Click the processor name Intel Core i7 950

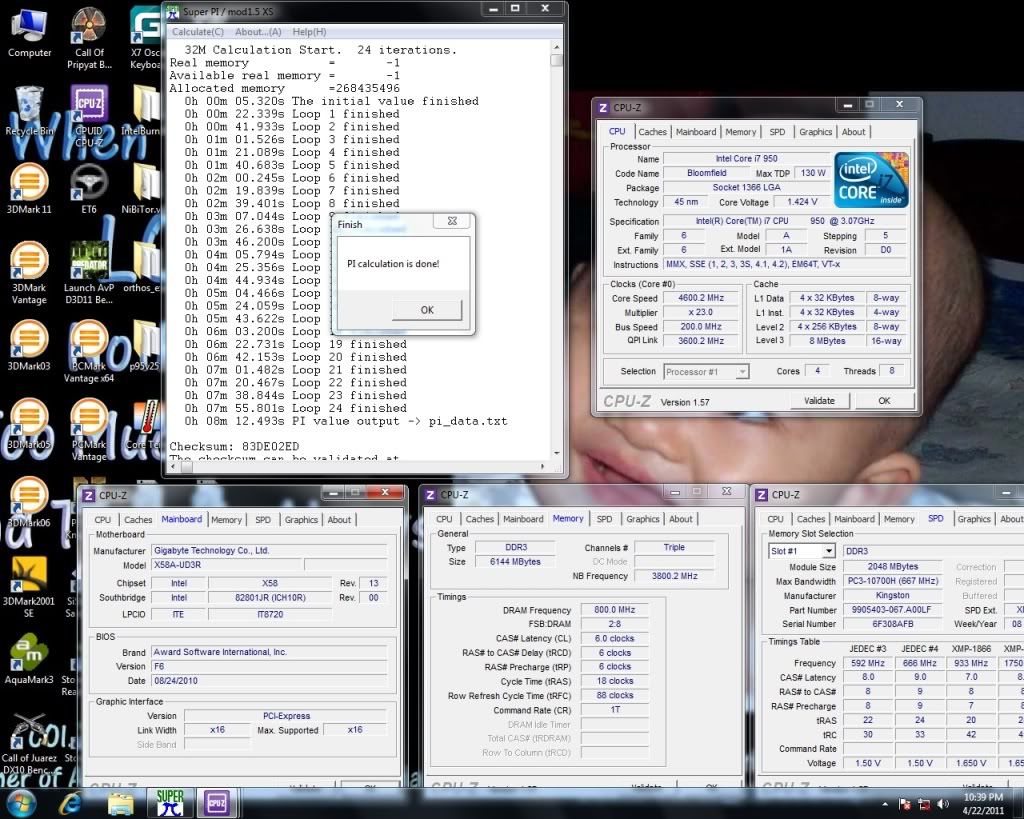746,158
